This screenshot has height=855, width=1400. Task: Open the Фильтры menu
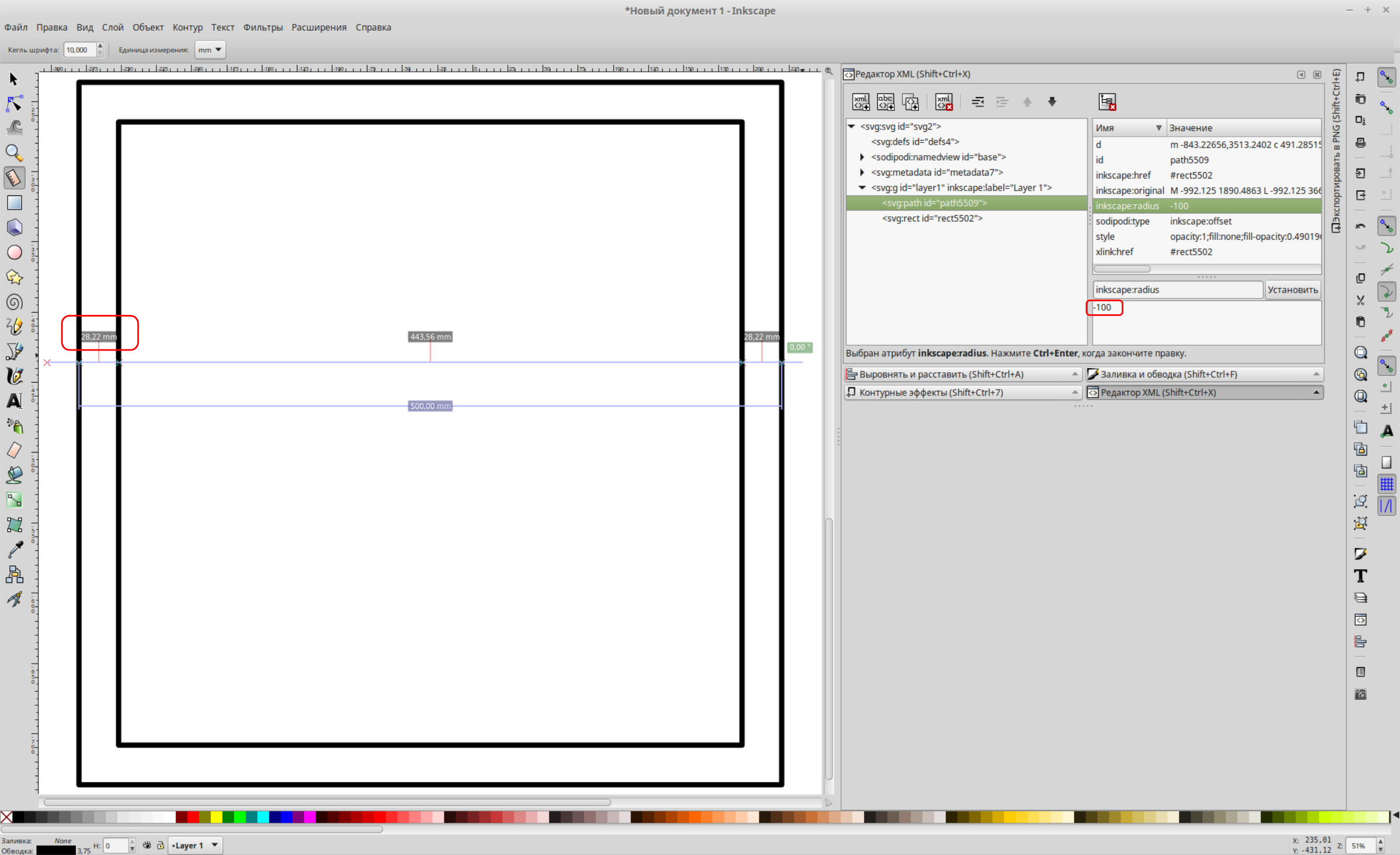pos(262,27)
